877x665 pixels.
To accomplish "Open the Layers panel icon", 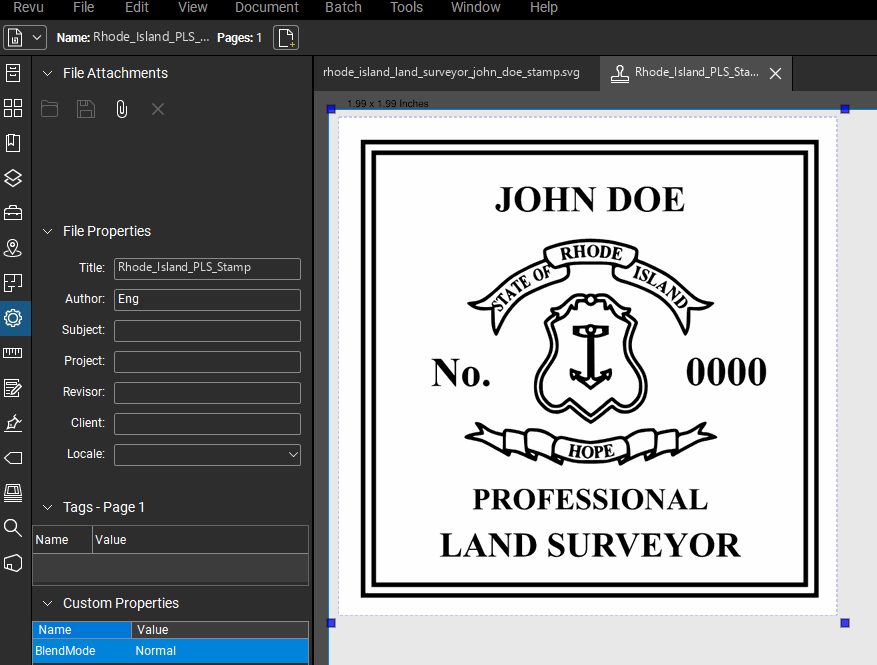I will click(x=13, y=178).
